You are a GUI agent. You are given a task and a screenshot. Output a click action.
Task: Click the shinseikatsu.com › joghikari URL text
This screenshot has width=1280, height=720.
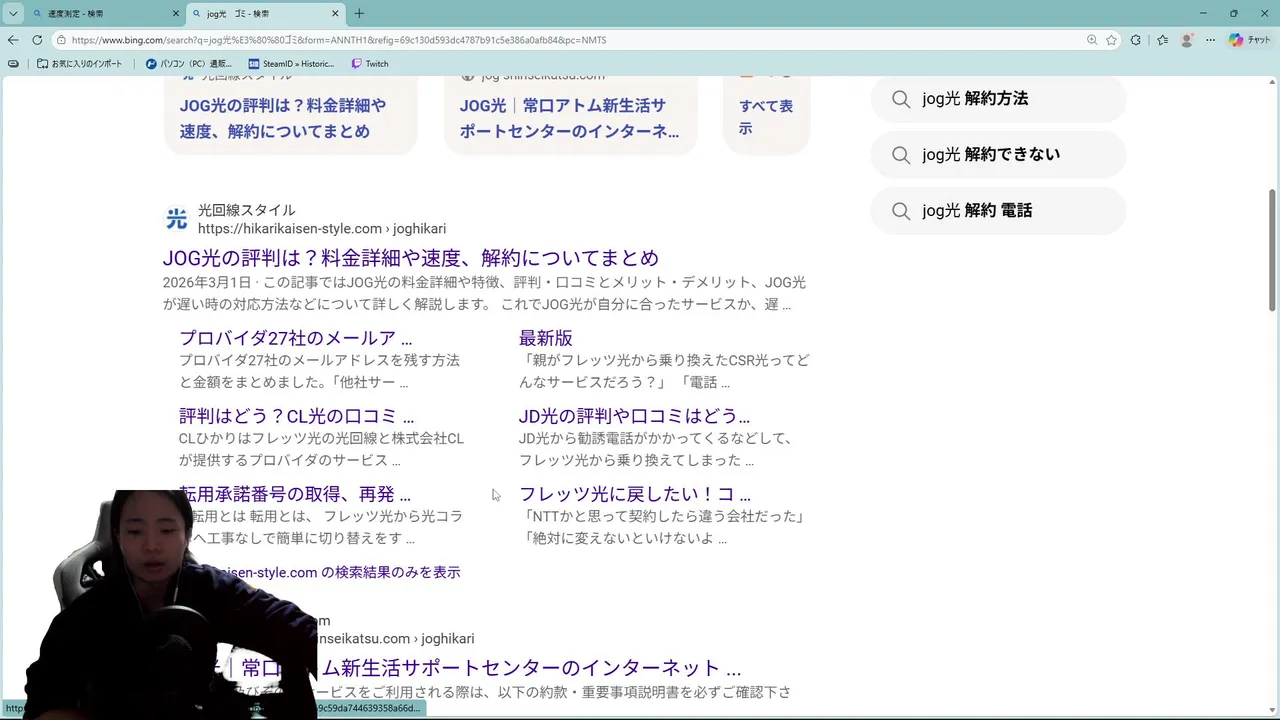click(394, 638)
